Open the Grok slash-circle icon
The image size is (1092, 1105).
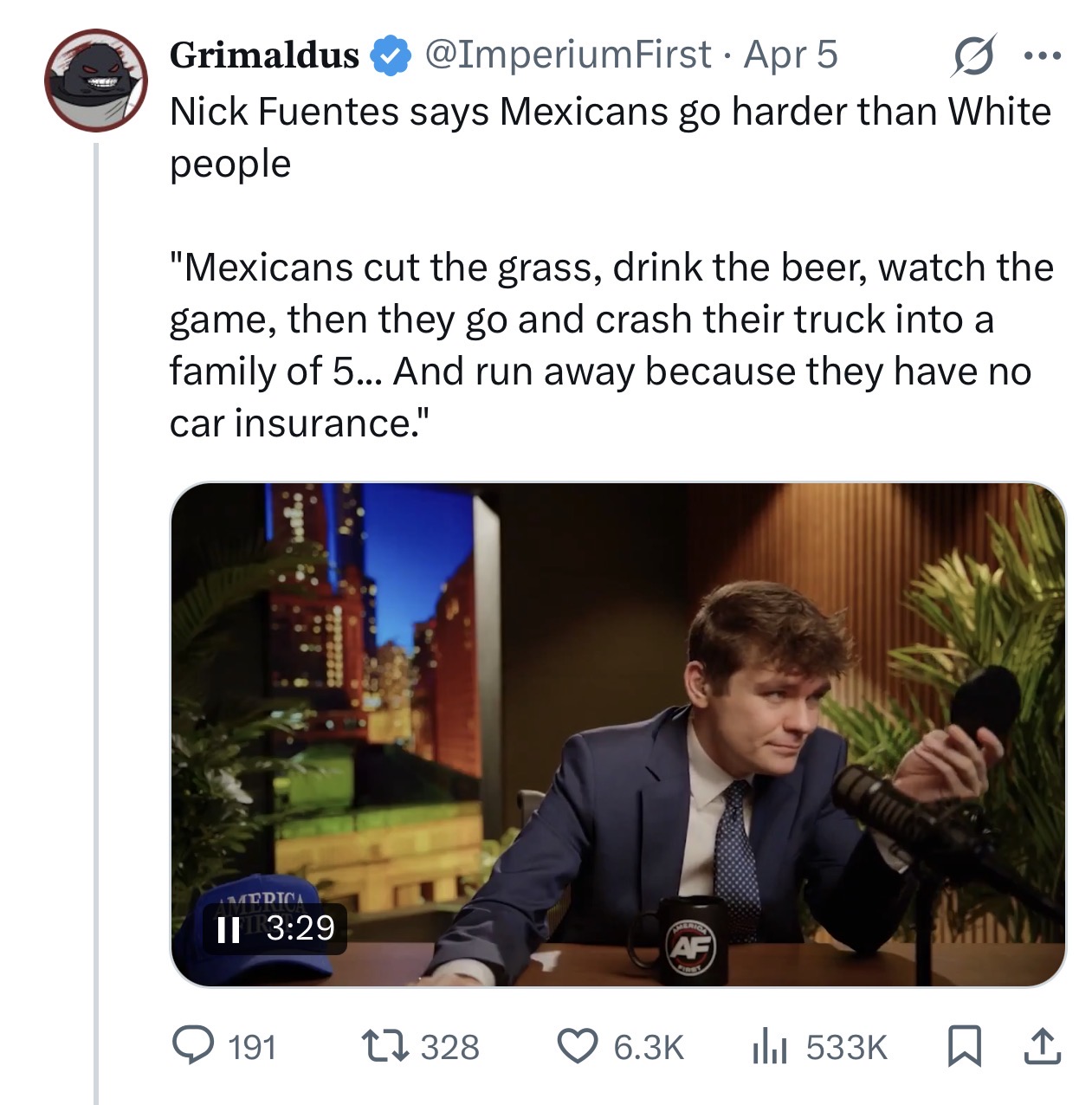972,55
